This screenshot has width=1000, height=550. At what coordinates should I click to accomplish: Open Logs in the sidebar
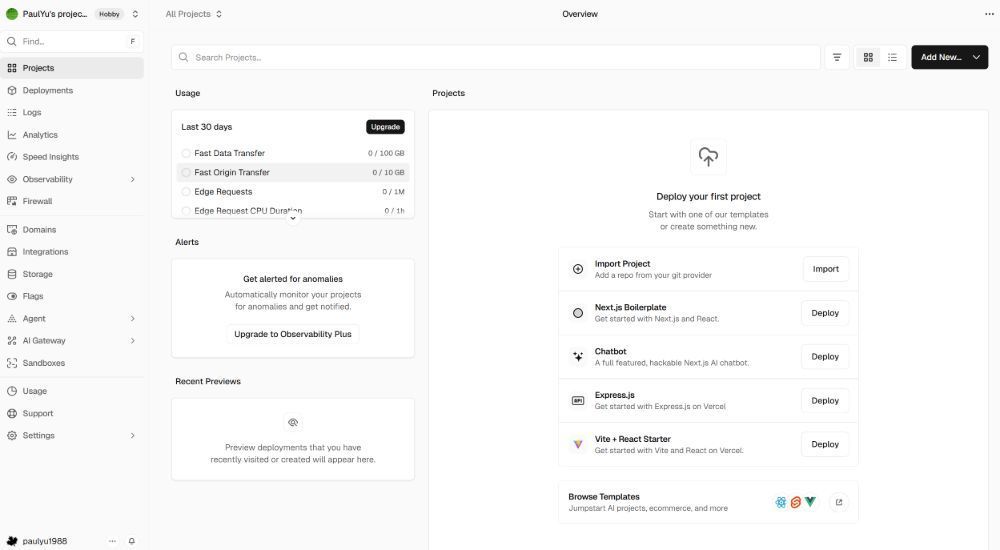pos(72,112)
